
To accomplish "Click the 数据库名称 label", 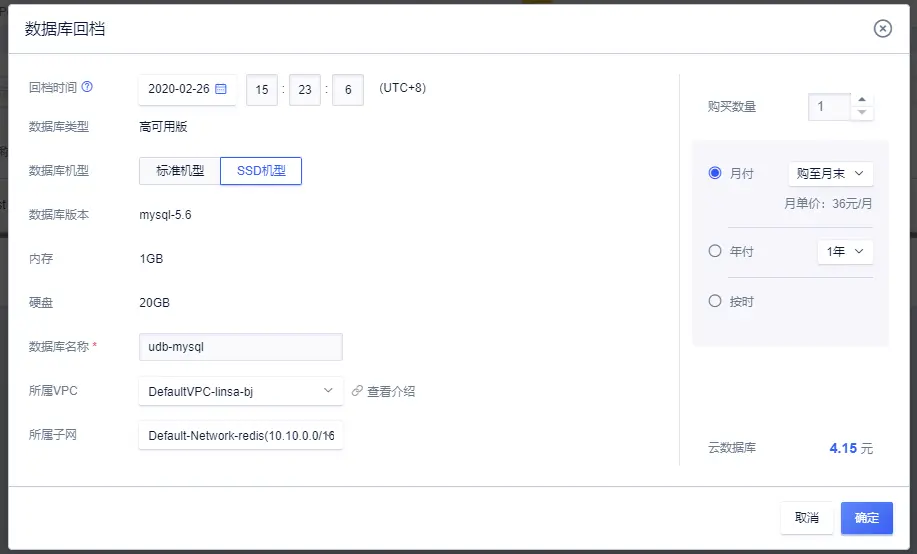I will [58, 346].
